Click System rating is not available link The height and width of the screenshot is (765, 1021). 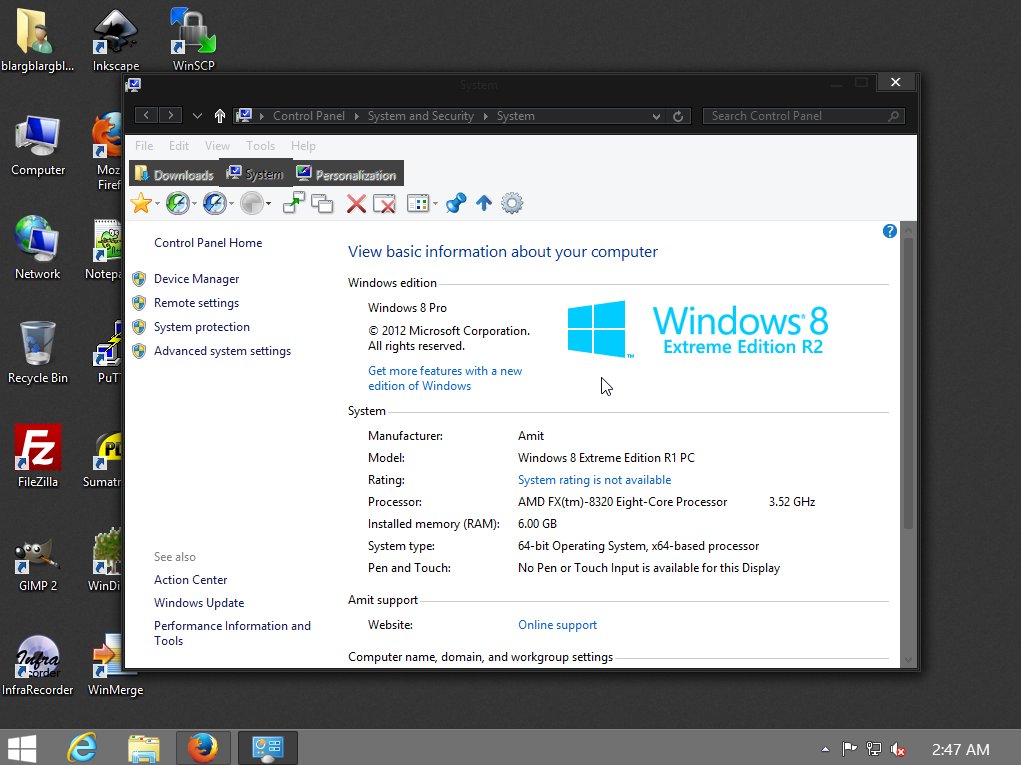pos(594,480)
